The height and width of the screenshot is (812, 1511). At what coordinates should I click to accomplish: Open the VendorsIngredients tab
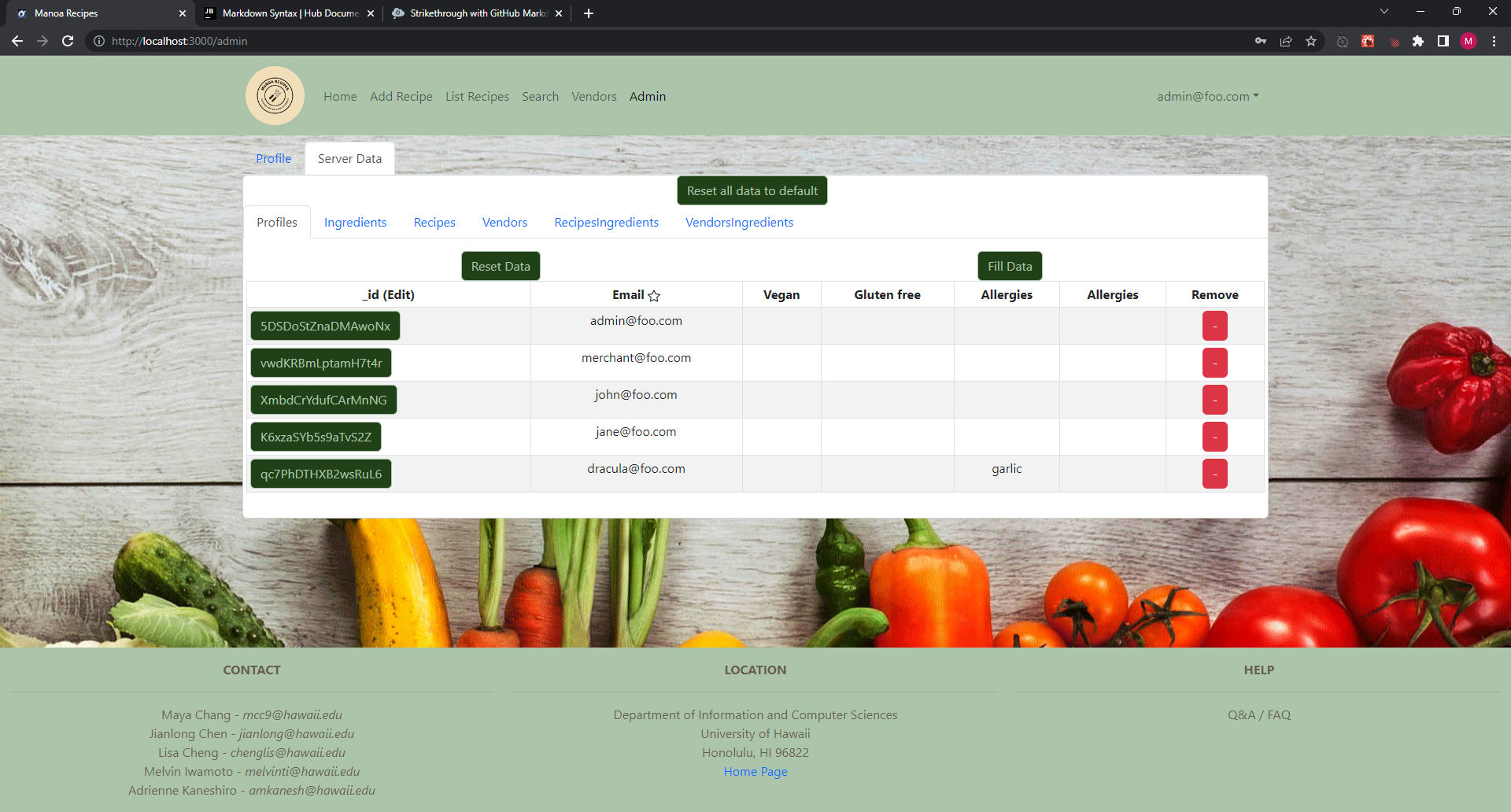pyautogui.click(x=739, y=223)
